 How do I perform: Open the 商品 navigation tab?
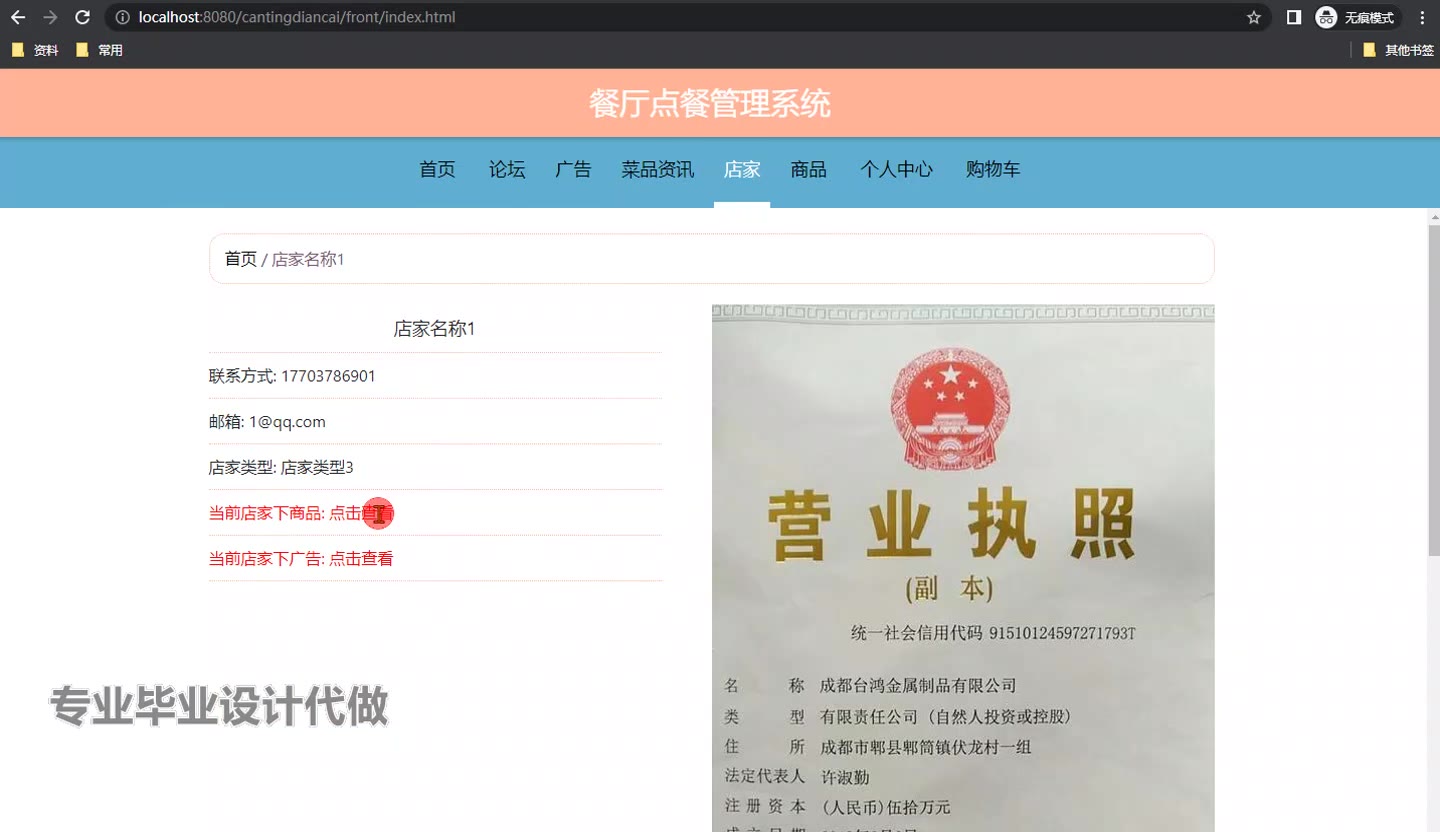(808, 170)
